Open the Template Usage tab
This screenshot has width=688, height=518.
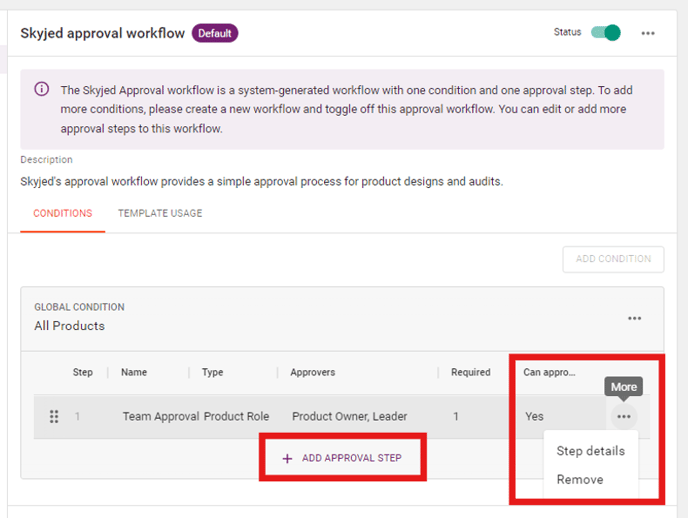(160, 213)
